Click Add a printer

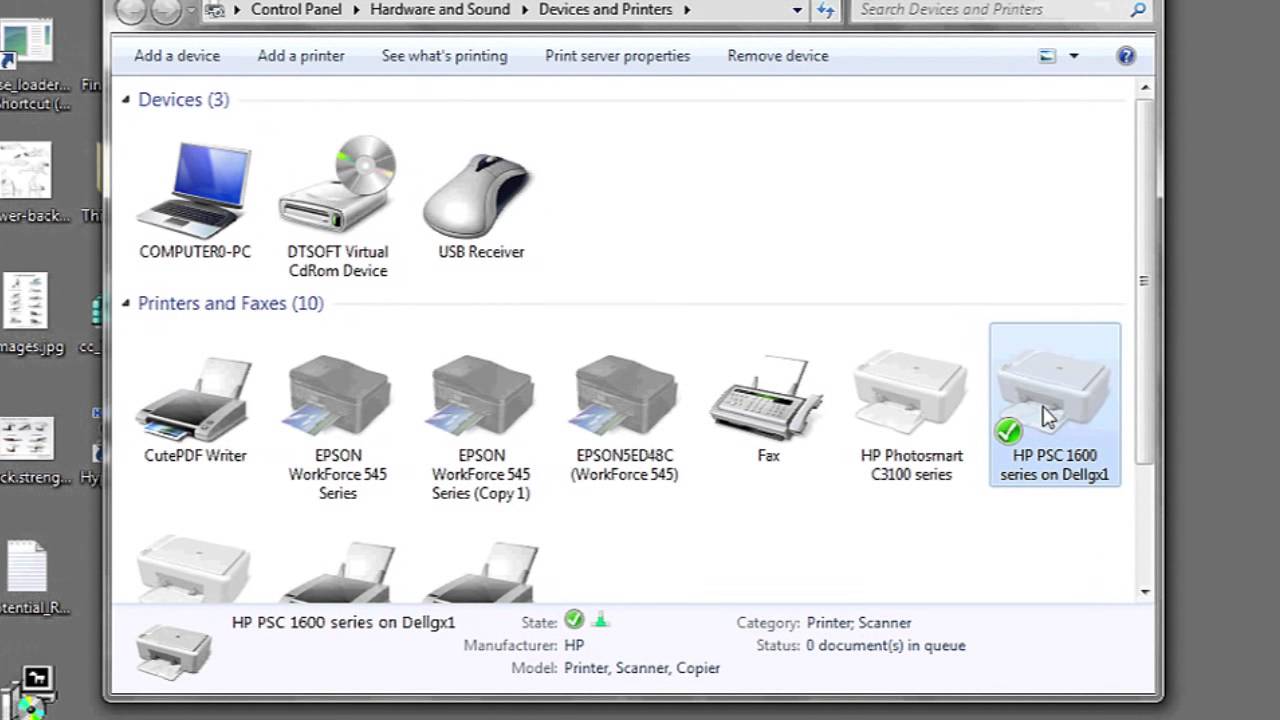[x=301, y=56]
